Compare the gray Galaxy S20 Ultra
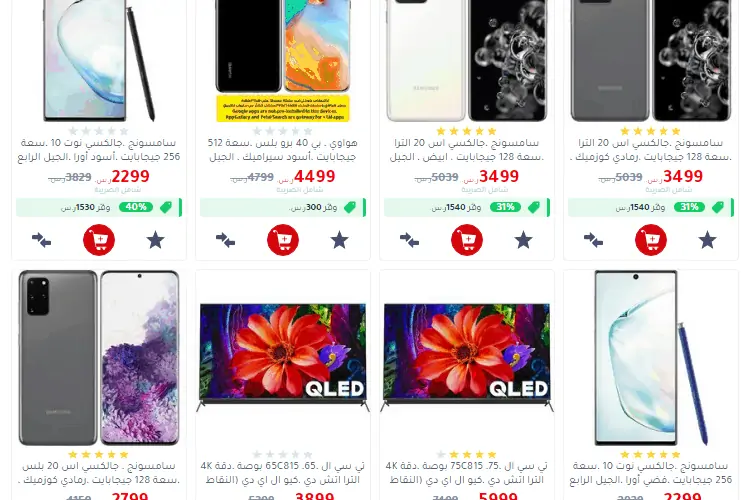The height and width of the screenshot is (500, 748). coord(593,240)
